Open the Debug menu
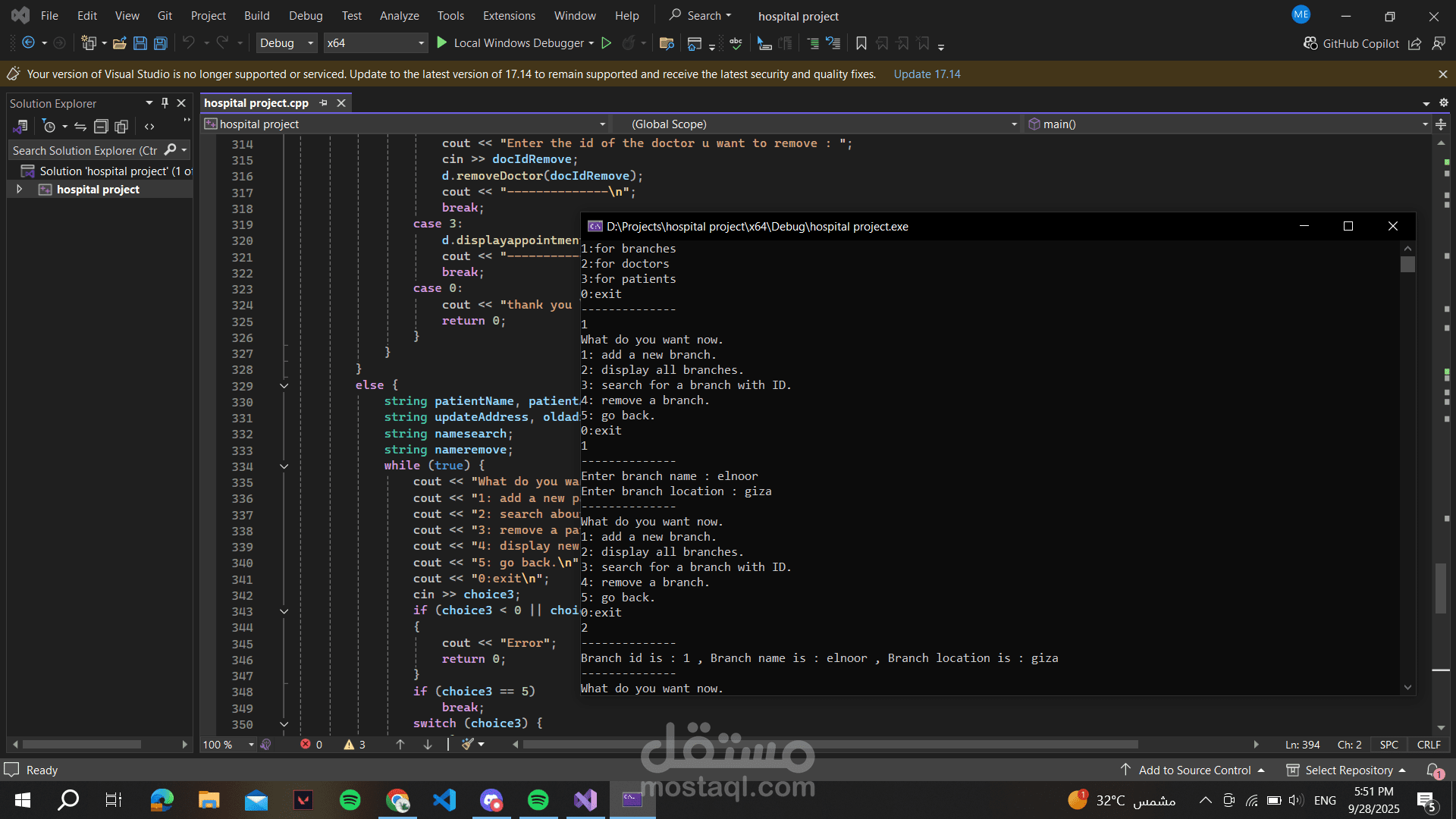1456x819 pixels. [306, 16]
